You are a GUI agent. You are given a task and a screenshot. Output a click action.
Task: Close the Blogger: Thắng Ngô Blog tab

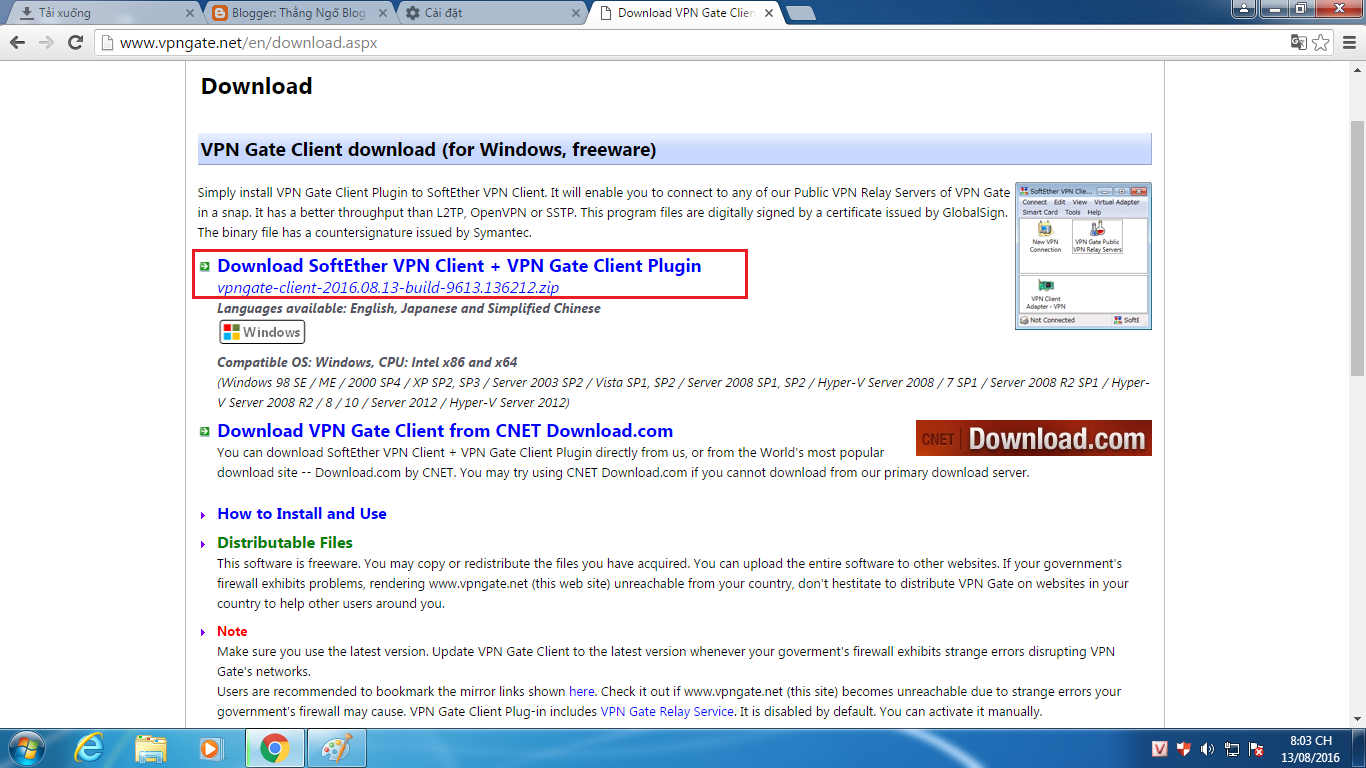382,13
